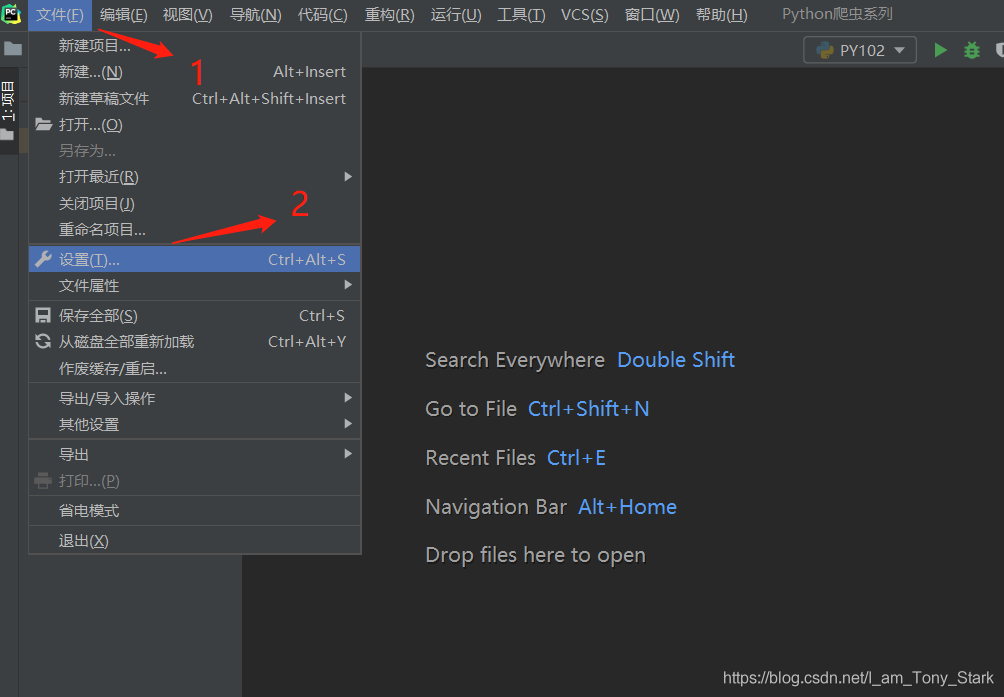
Task: Open the 帮助(H) menu
Action: [722, 15]
